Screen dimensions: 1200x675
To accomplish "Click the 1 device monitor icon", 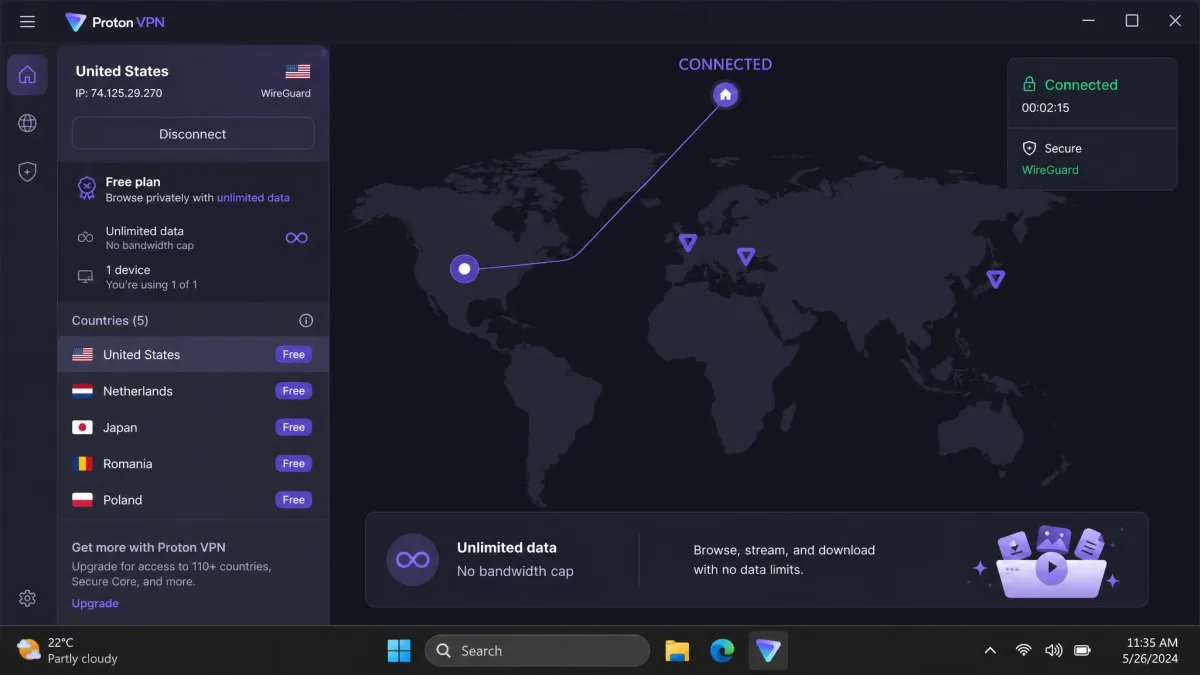I will click(86, 276).
